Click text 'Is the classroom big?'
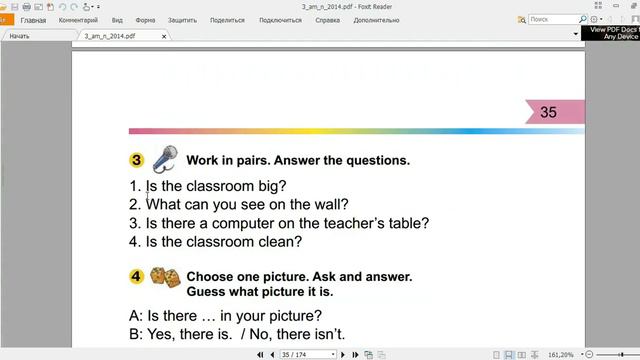 point(216,186)
